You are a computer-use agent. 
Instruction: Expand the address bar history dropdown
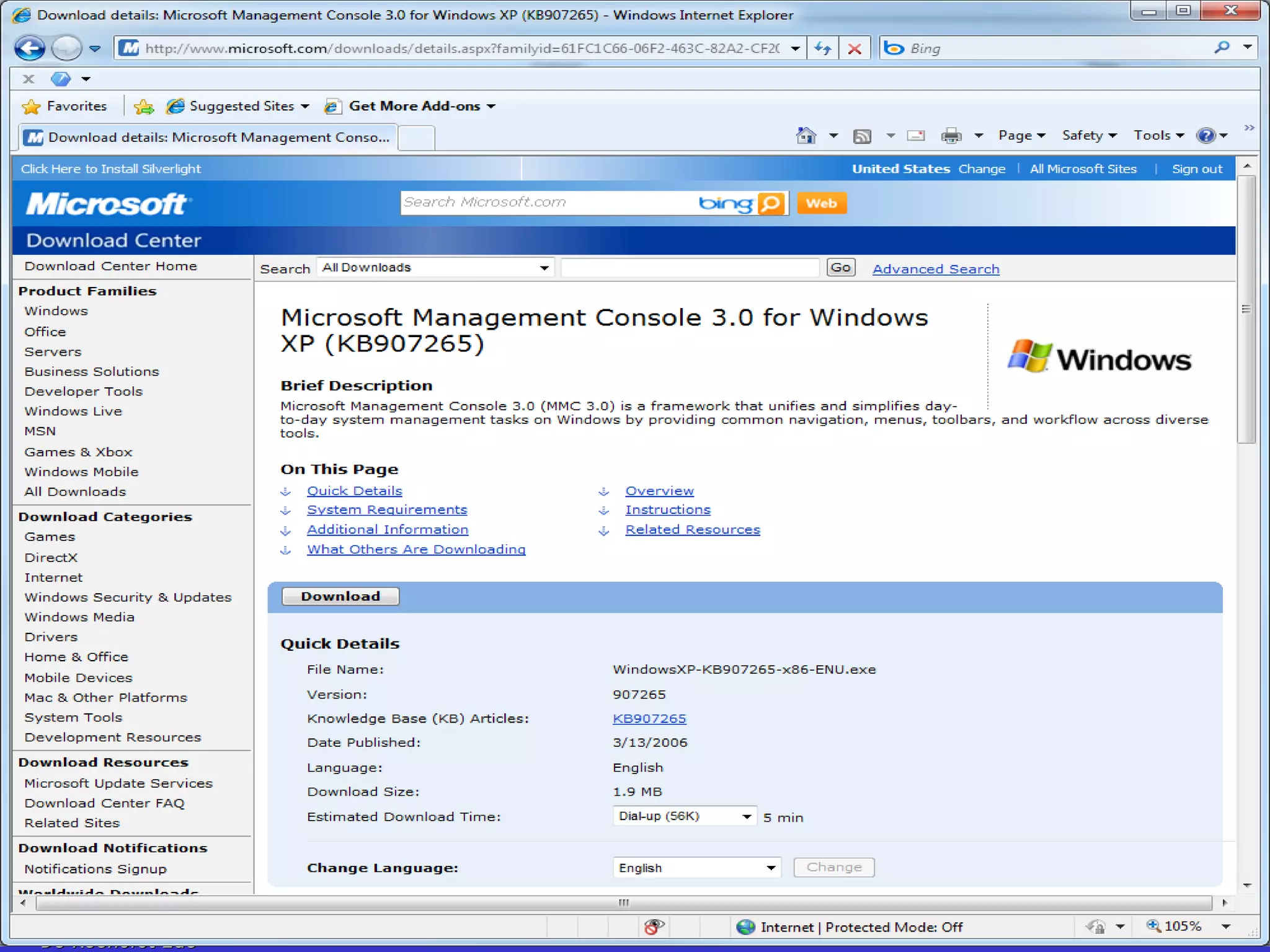[796, 48]
